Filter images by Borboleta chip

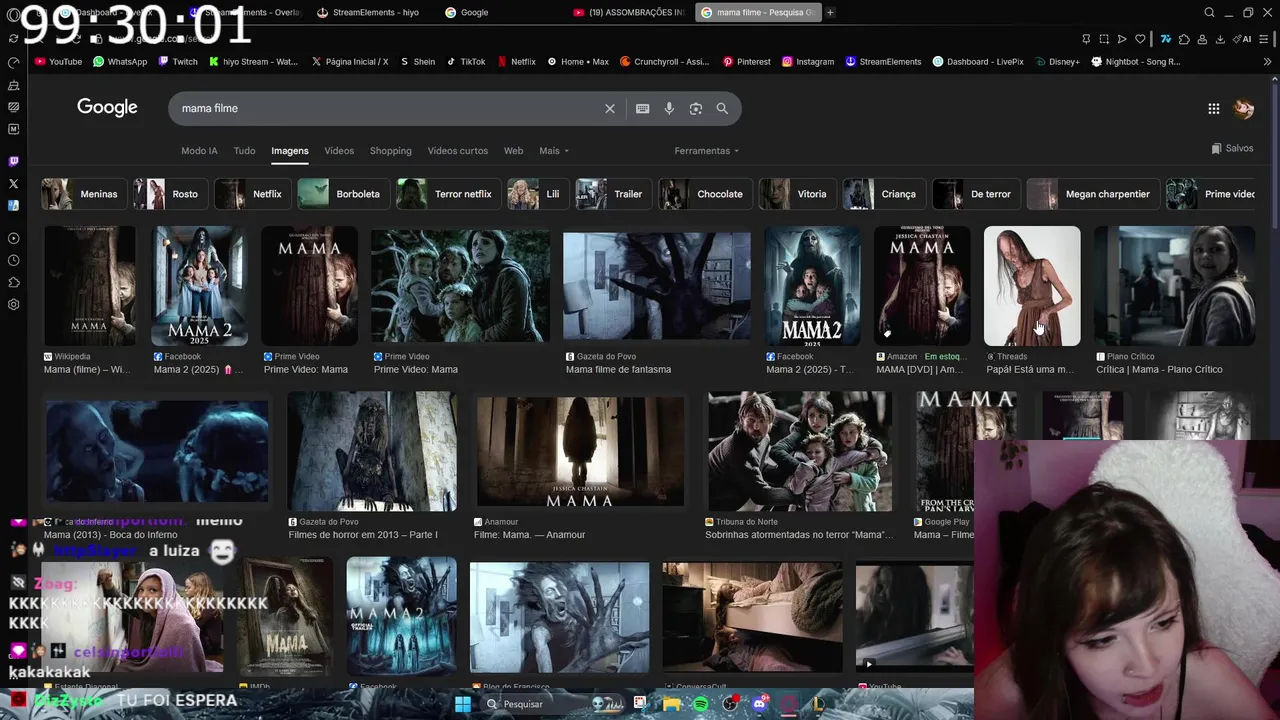[343, 194]
